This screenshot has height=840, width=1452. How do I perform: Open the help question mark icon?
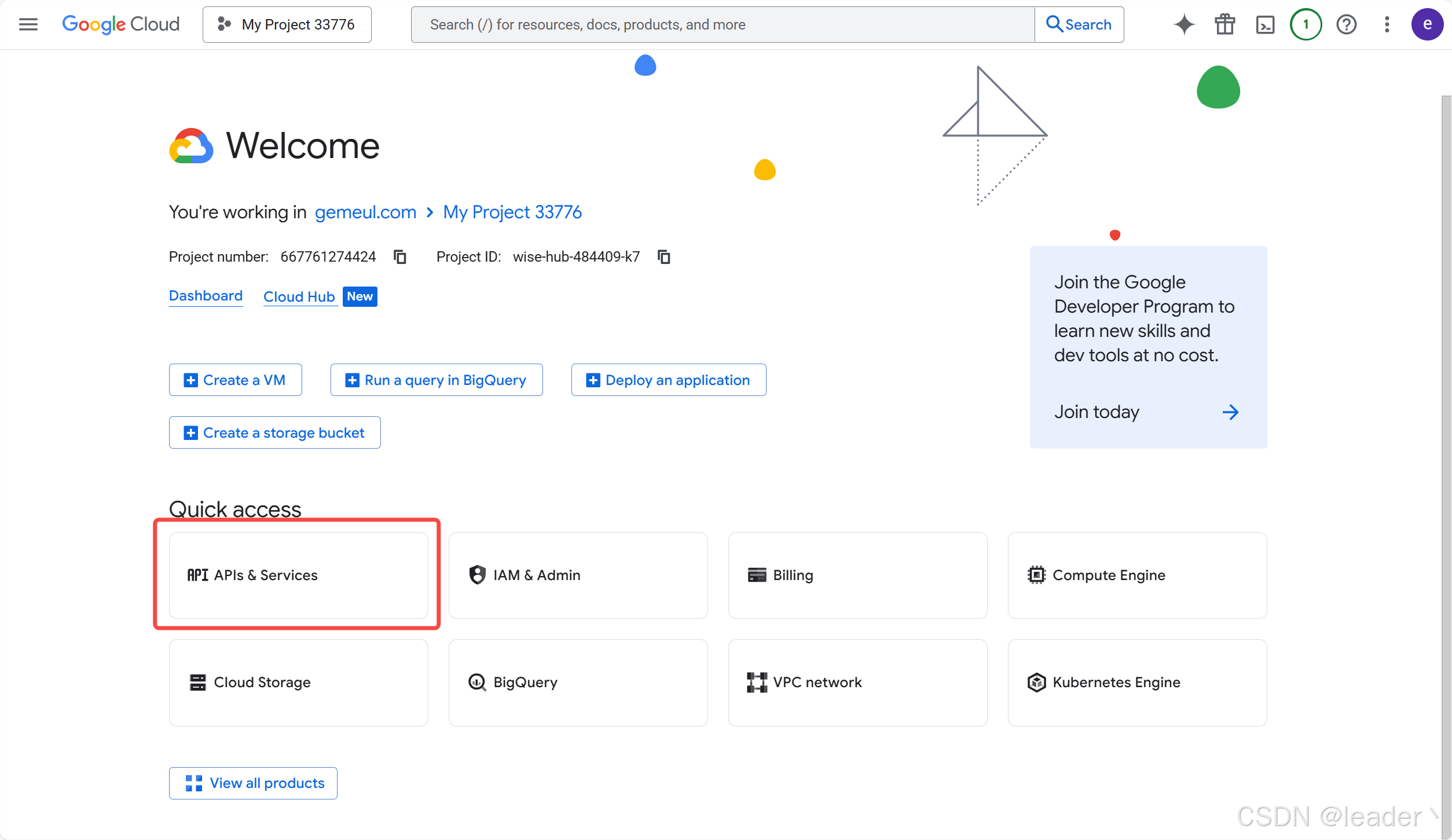[x=1346, y=24]
